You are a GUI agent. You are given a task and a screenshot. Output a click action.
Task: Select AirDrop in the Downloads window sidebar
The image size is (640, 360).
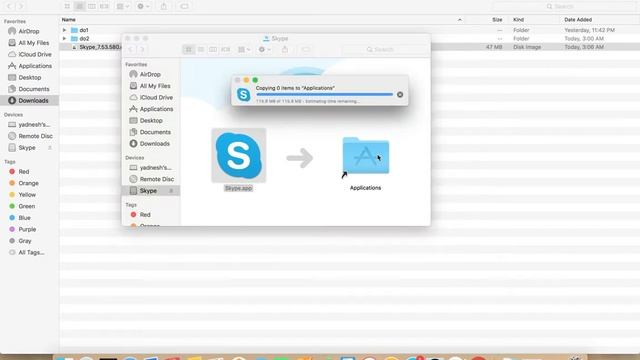point(29,31)
